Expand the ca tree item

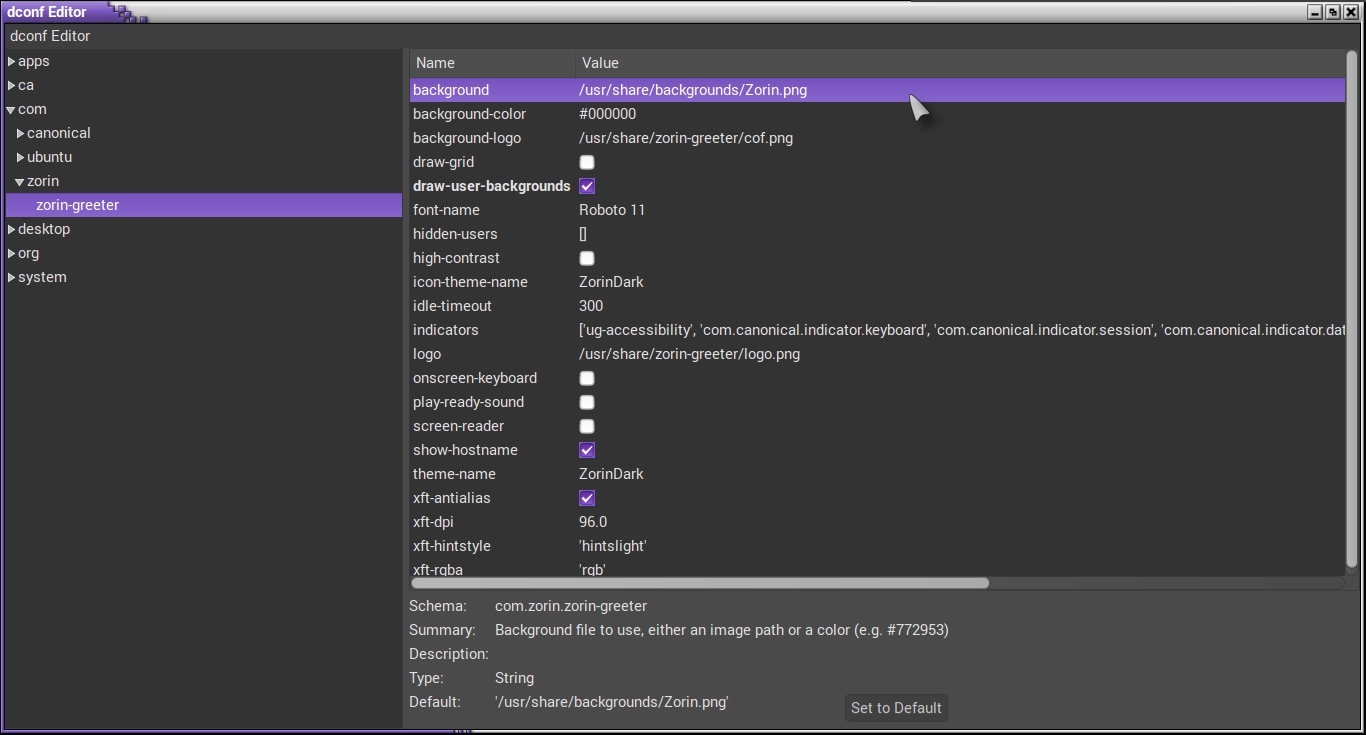(x=11, y=85)
